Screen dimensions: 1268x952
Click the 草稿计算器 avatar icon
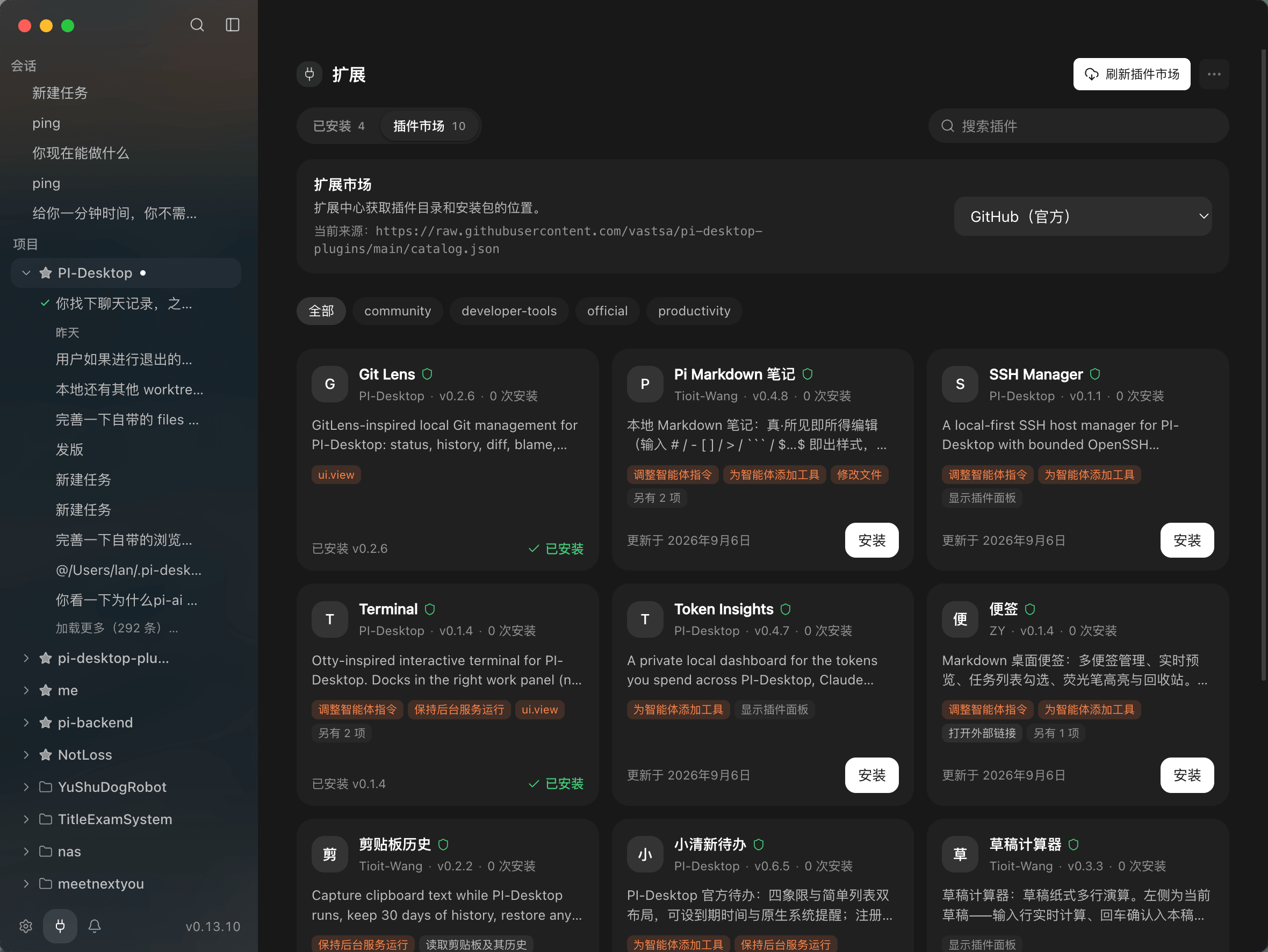point(960,854)
